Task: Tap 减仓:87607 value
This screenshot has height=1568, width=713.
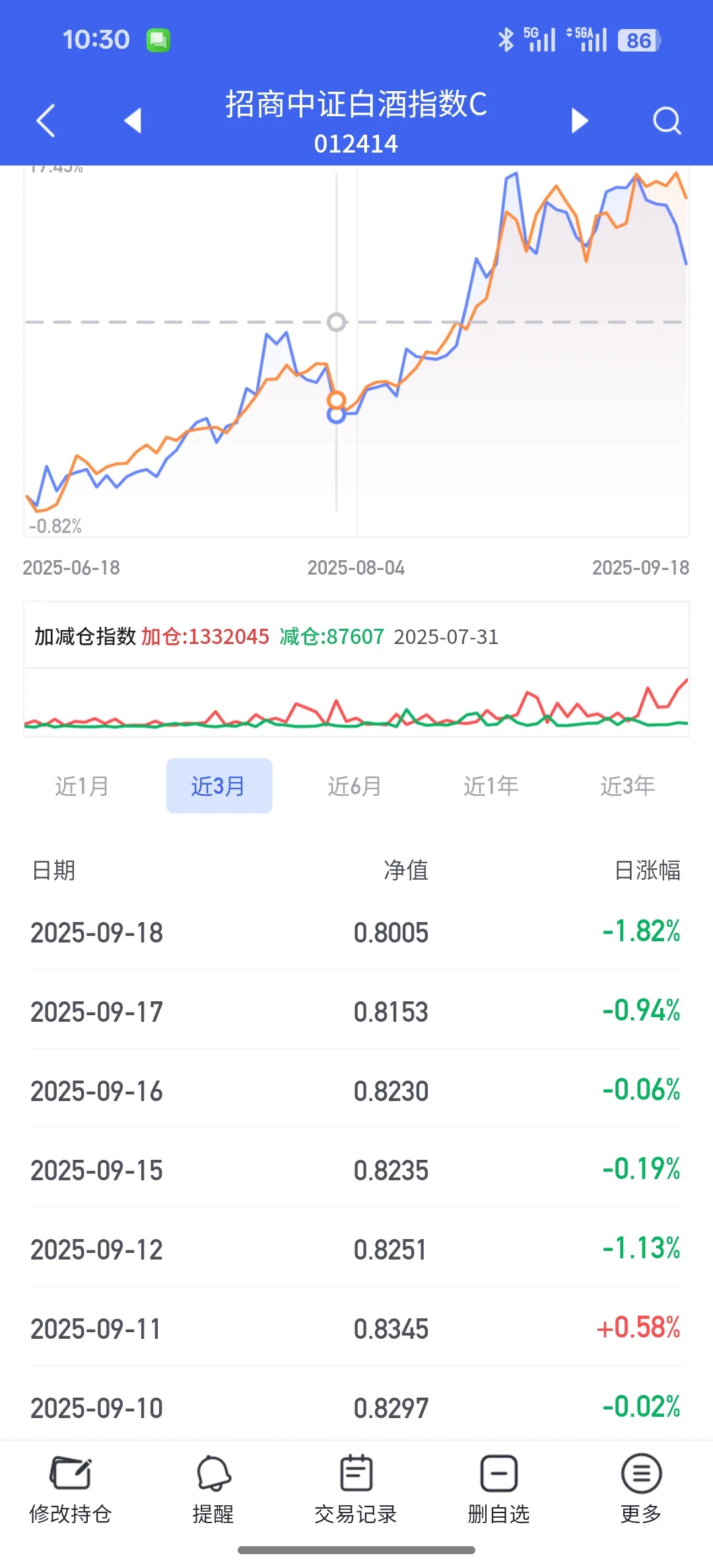Action: 332,637
